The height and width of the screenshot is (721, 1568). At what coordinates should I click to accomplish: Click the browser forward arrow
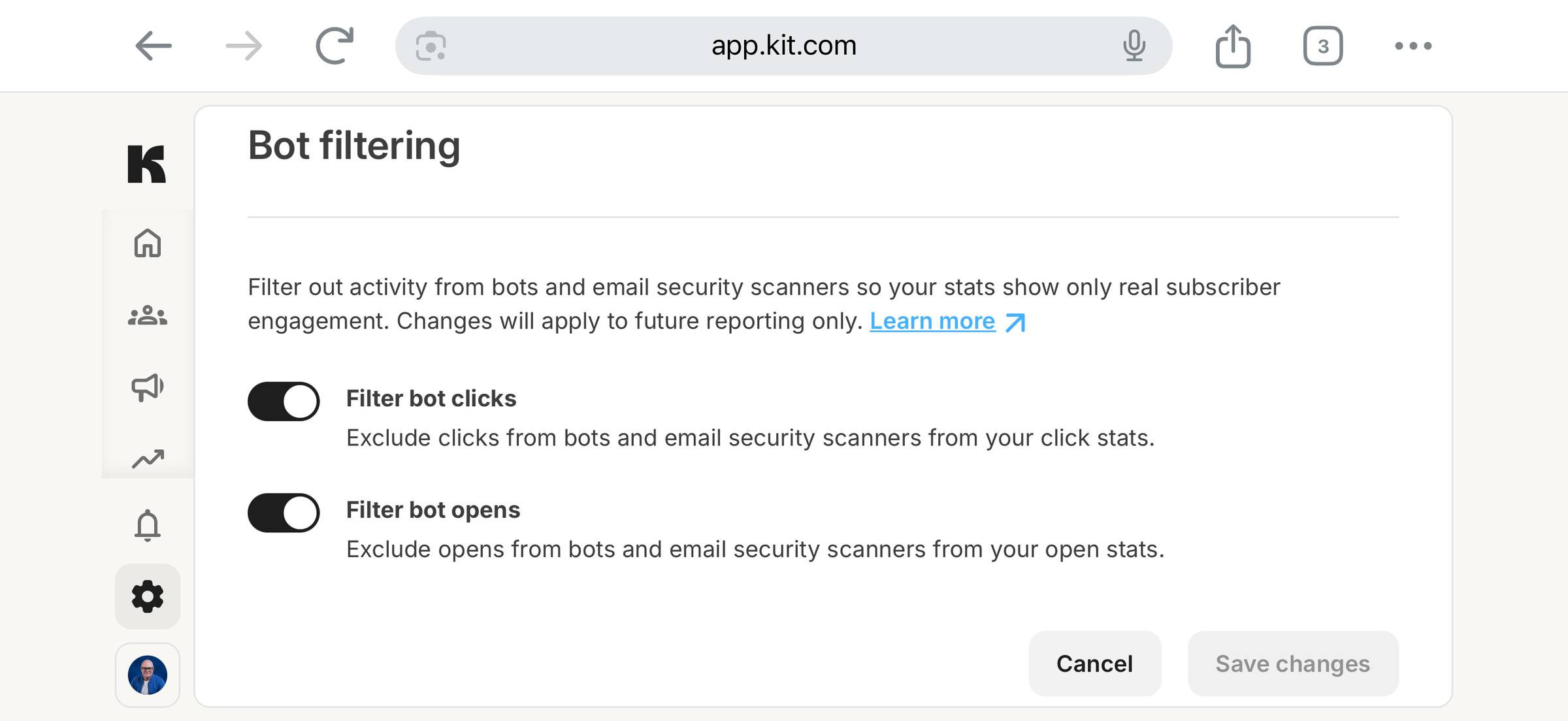244,46
